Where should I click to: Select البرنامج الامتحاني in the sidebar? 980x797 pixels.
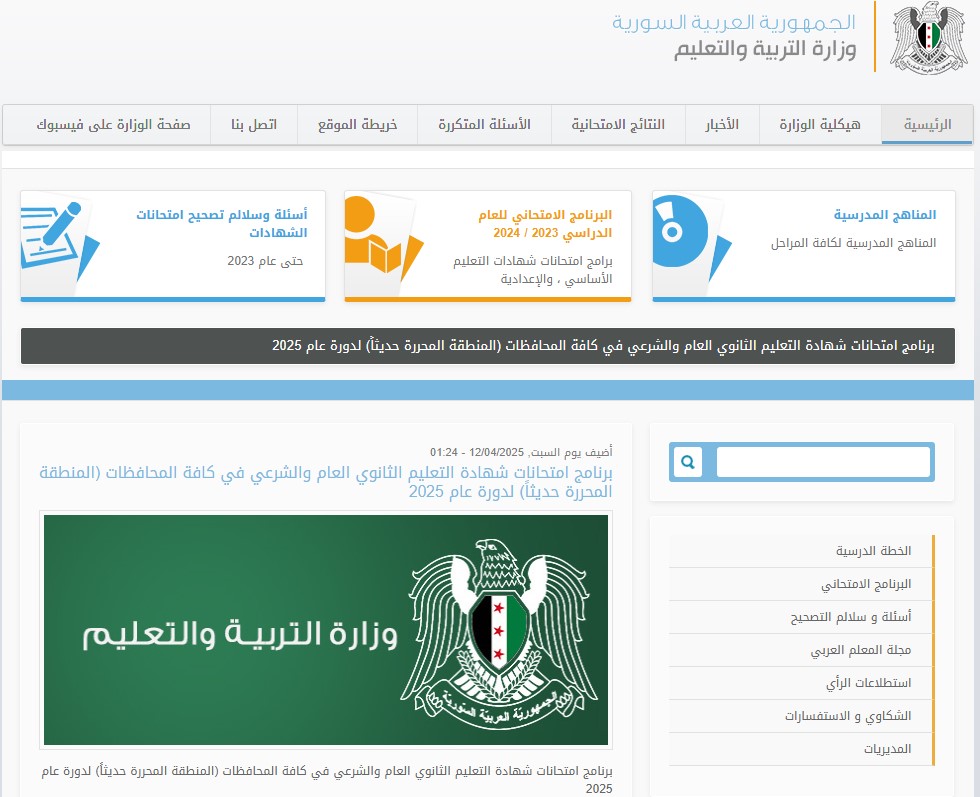(866, 584)
